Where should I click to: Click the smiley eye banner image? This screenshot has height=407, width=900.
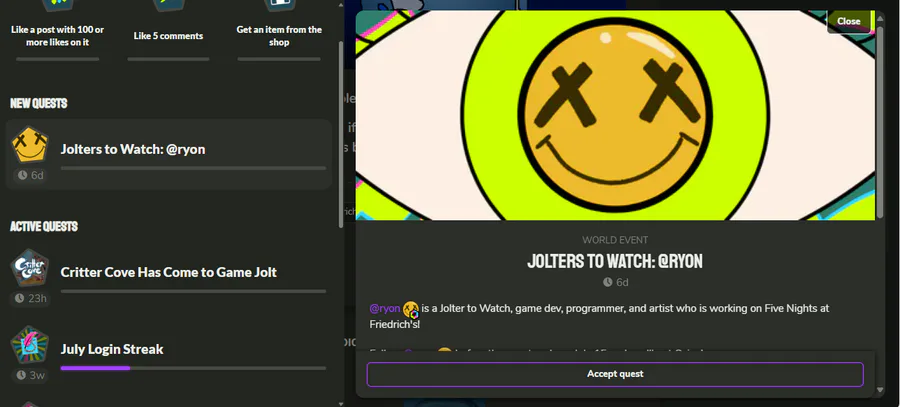(x=615, y=115)
